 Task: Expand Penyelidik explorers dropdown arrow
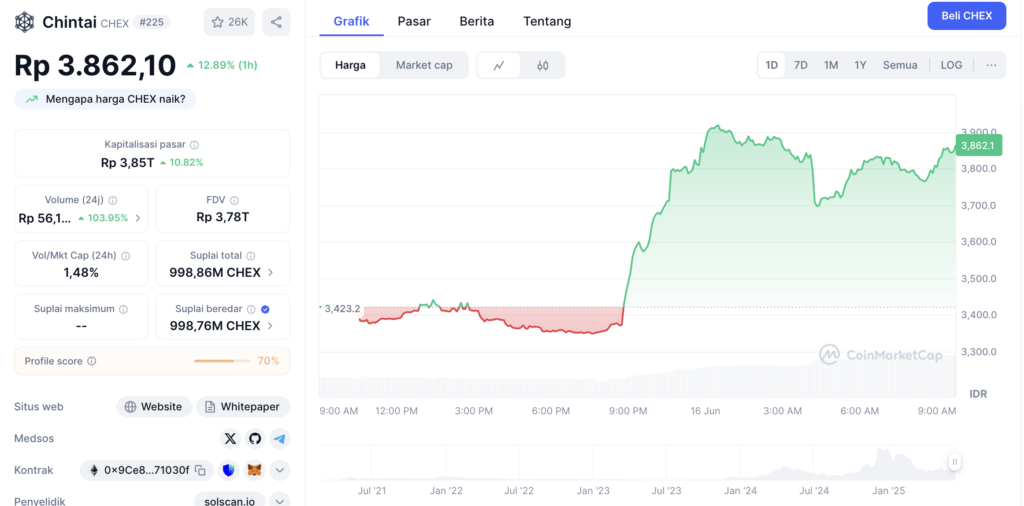pos(280,501)
